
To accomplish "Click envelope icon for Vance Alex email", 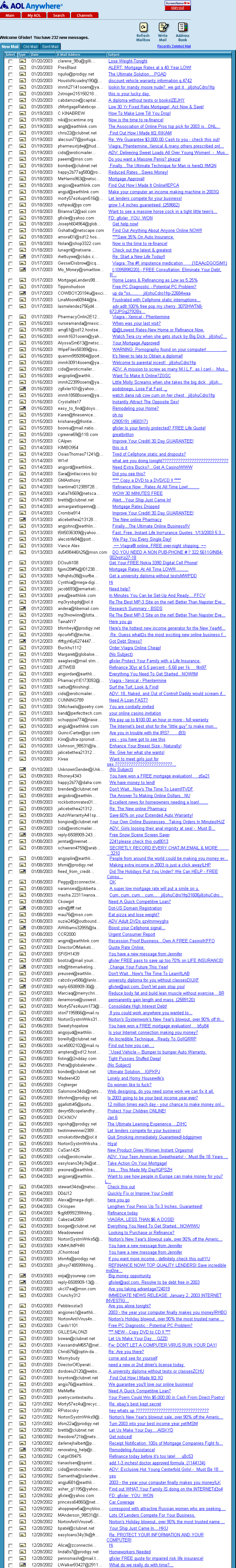I will [23, 546].
